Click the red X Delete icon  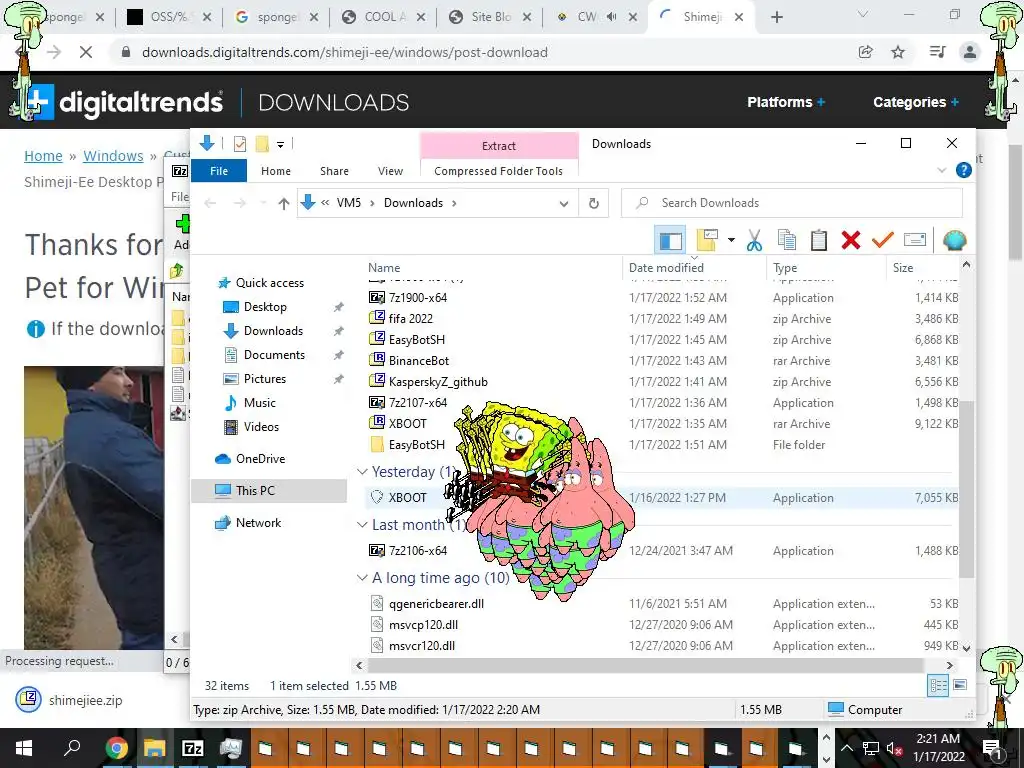click(x=850, y=240)
